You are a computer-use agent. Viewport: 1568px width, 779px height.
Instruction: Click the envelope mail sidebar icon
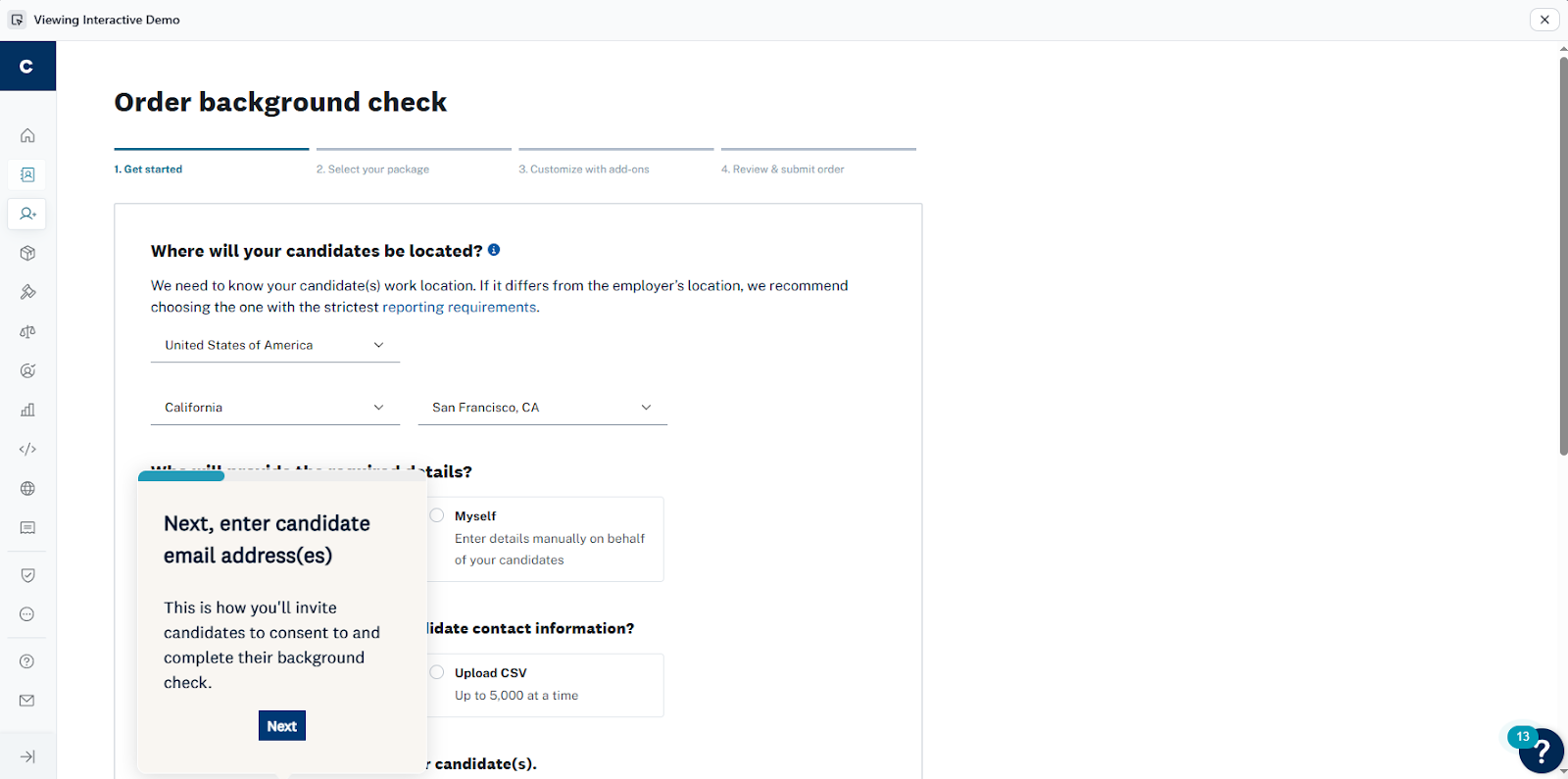point(27,701)
